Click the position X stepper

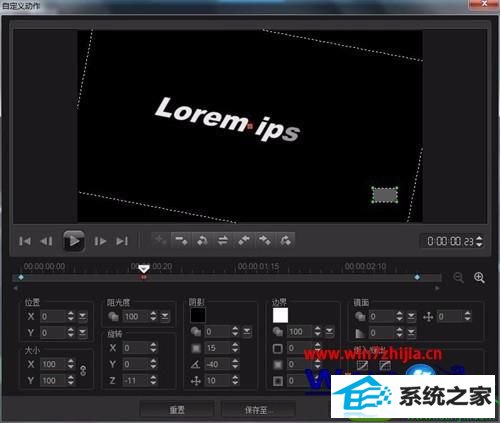71,316
